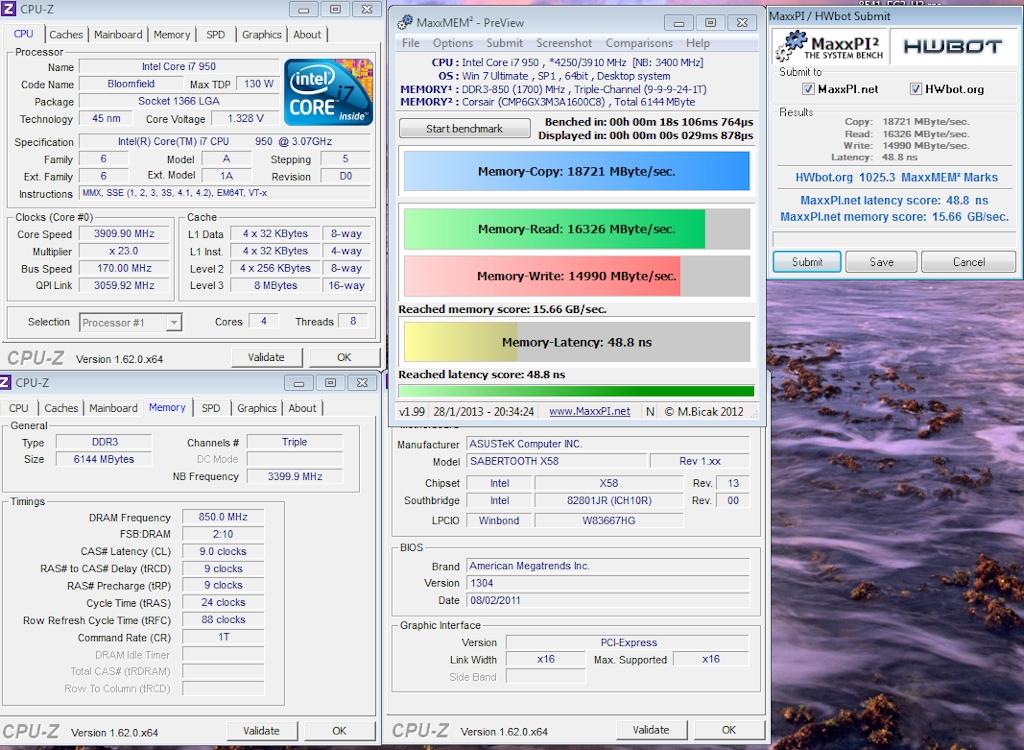Click OK in mainboard CPU-Z window
This screenshot has width=1024, height=750.
click(729, 730)
